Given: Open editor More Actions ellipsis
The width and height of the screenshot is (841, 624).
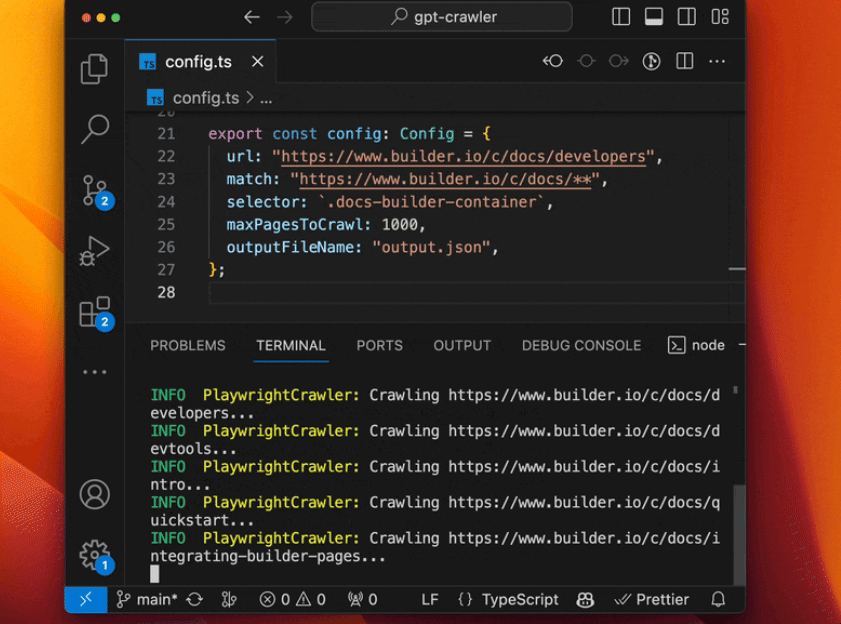Looking at the screenshot, I should tap(717, 61).
